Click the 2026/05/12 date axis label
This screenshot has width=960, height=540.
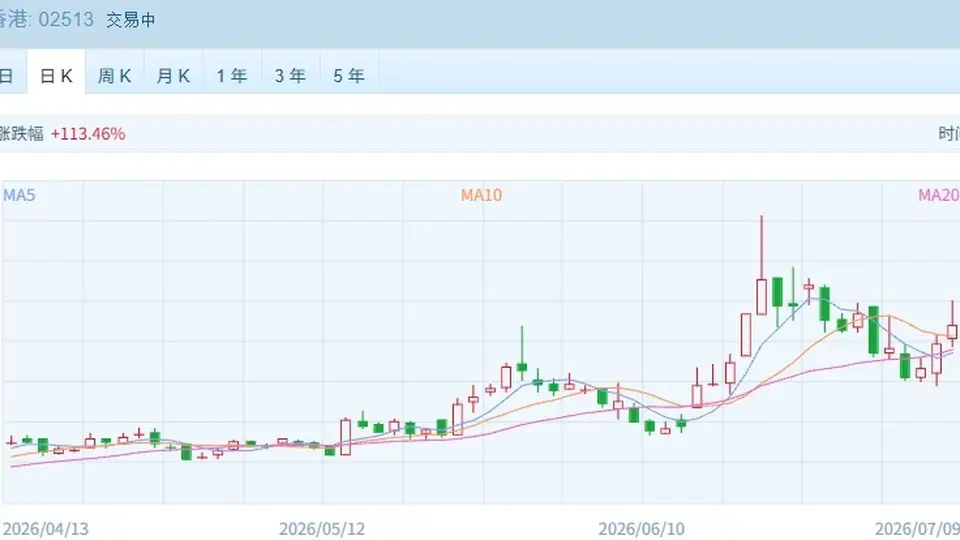click(322, 529)
